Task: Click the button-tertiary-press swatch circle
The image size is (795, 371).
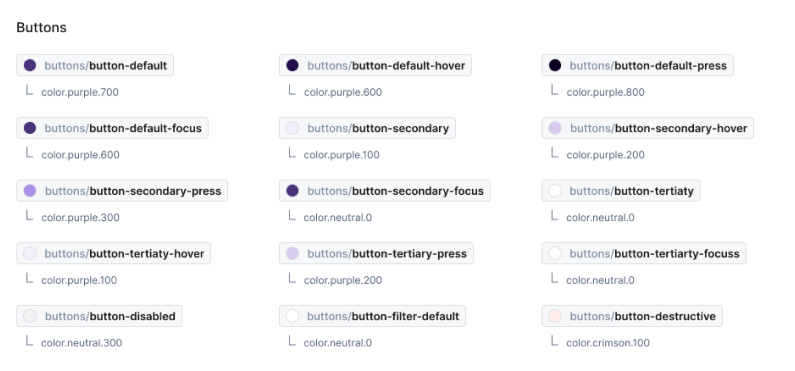Action: [293, 253]
